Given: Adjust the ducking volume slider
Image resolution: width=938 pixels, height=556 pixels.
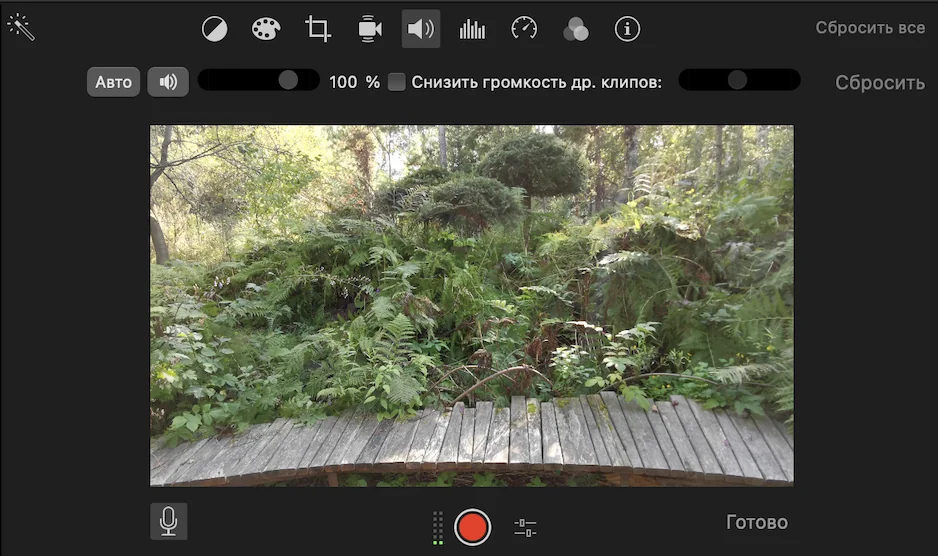Looking at the screenshot, I should coord(739,80).
